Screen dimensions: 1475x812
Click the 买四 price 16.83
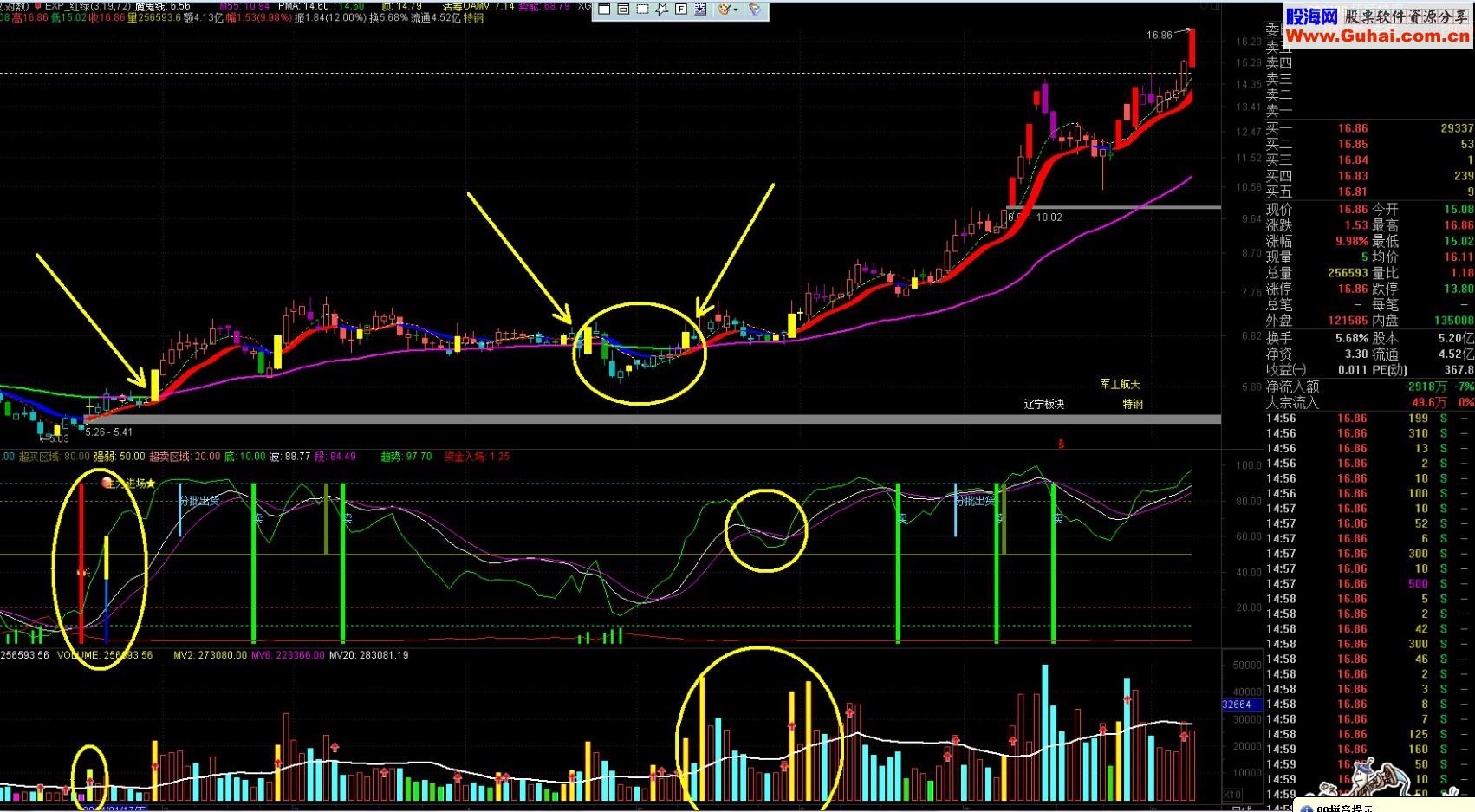tap(1352, 176)
